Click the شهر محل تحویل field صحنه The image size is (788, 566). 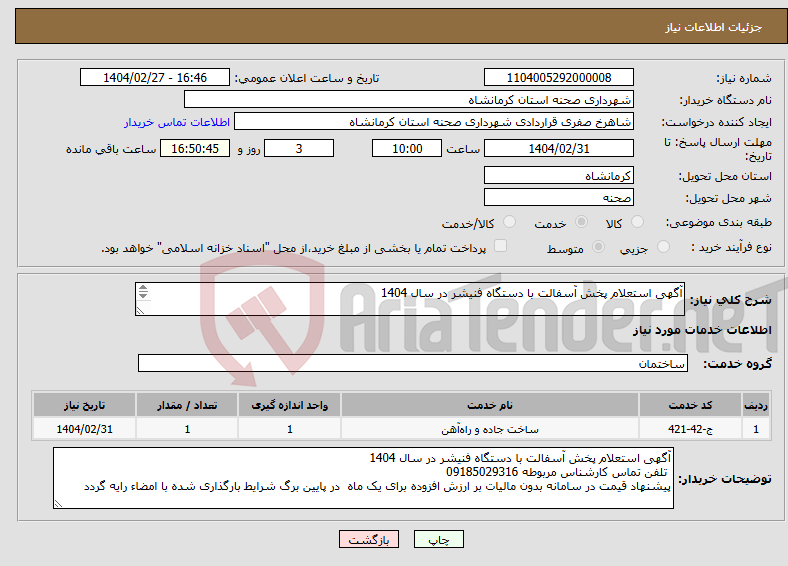coord(558,197)
